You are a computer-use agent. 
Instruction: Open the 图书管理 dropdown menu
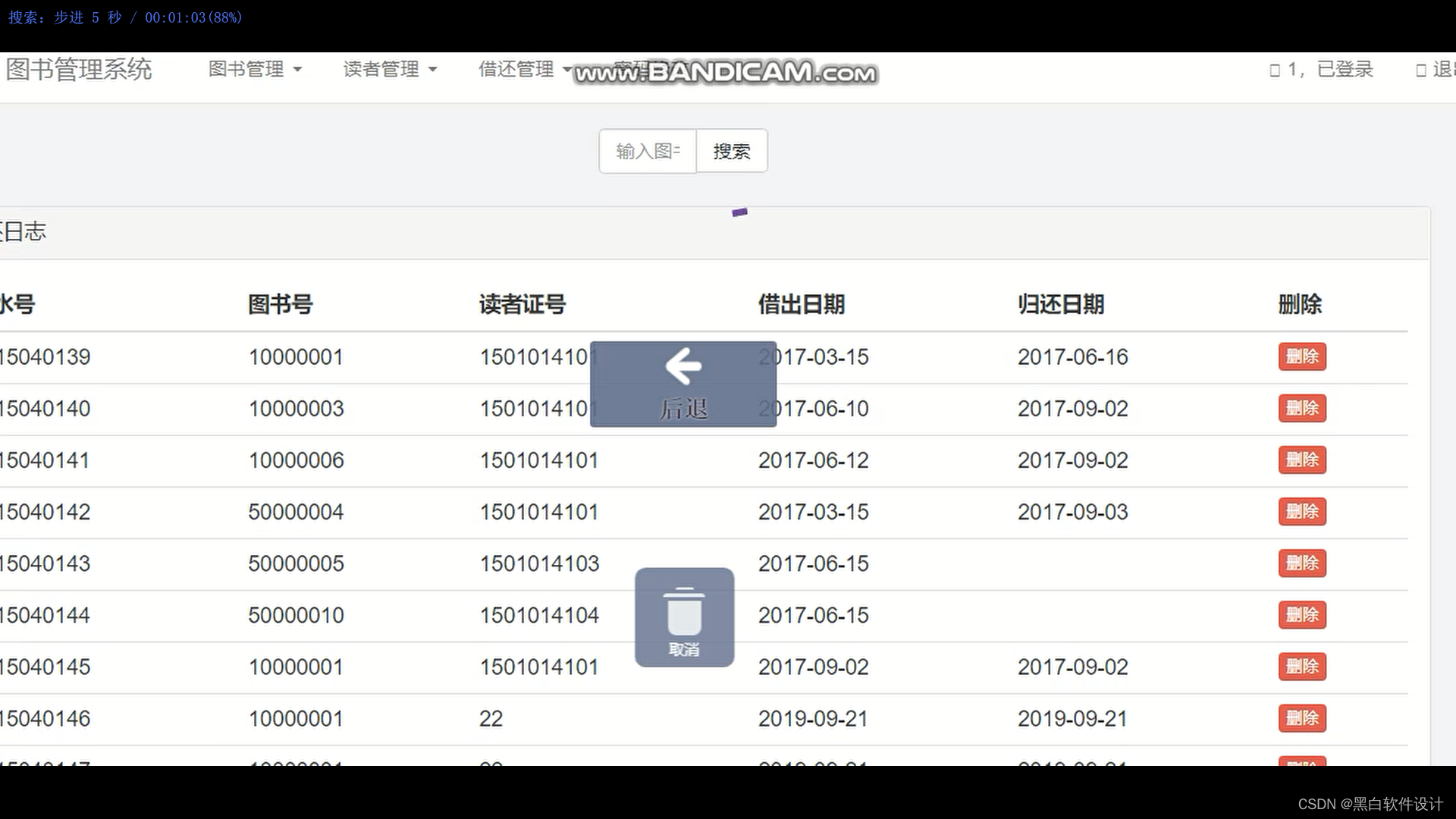pos(255,69)
